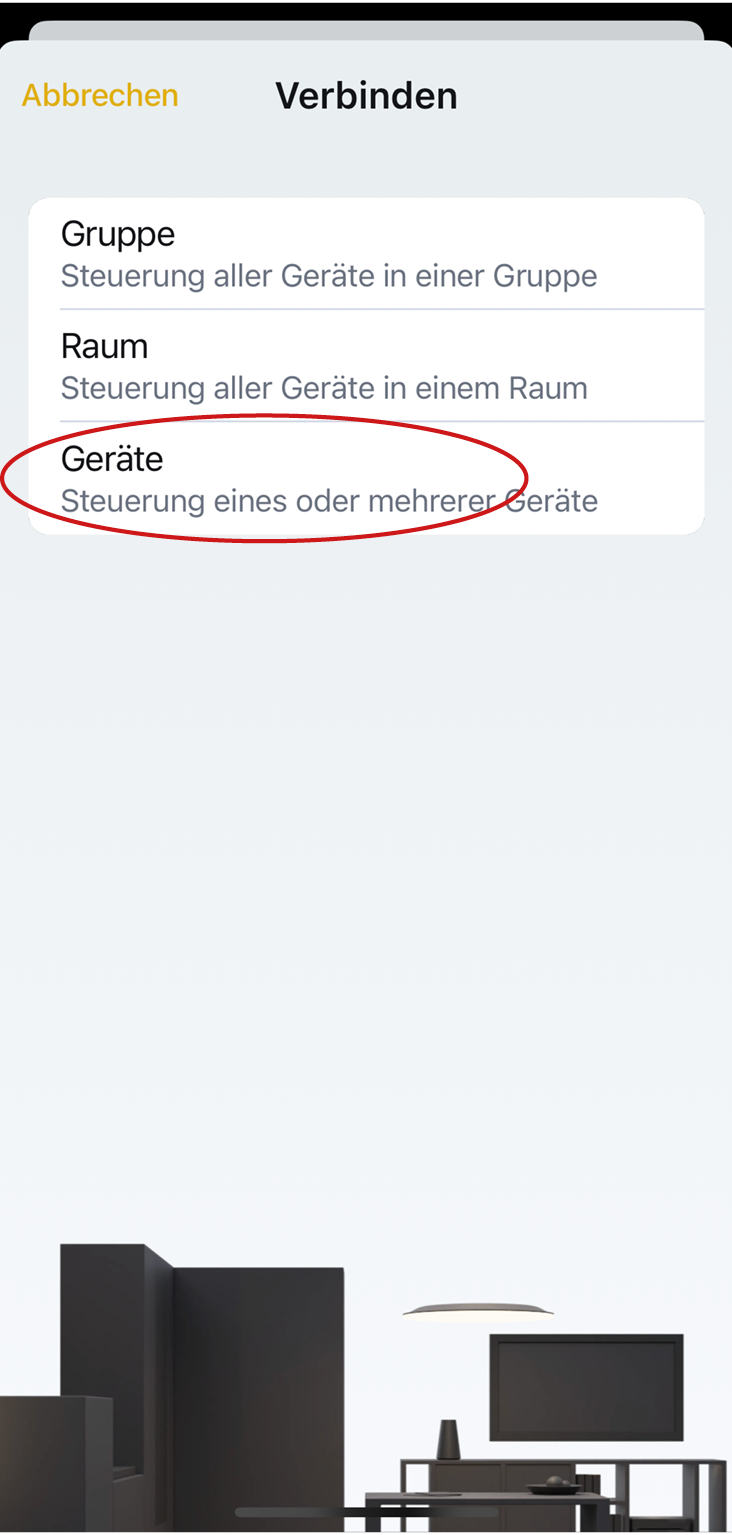The width and height of the screenshot is (732, 1535).
Task: Tap the home indicator bar
Action: point(366,1512)
